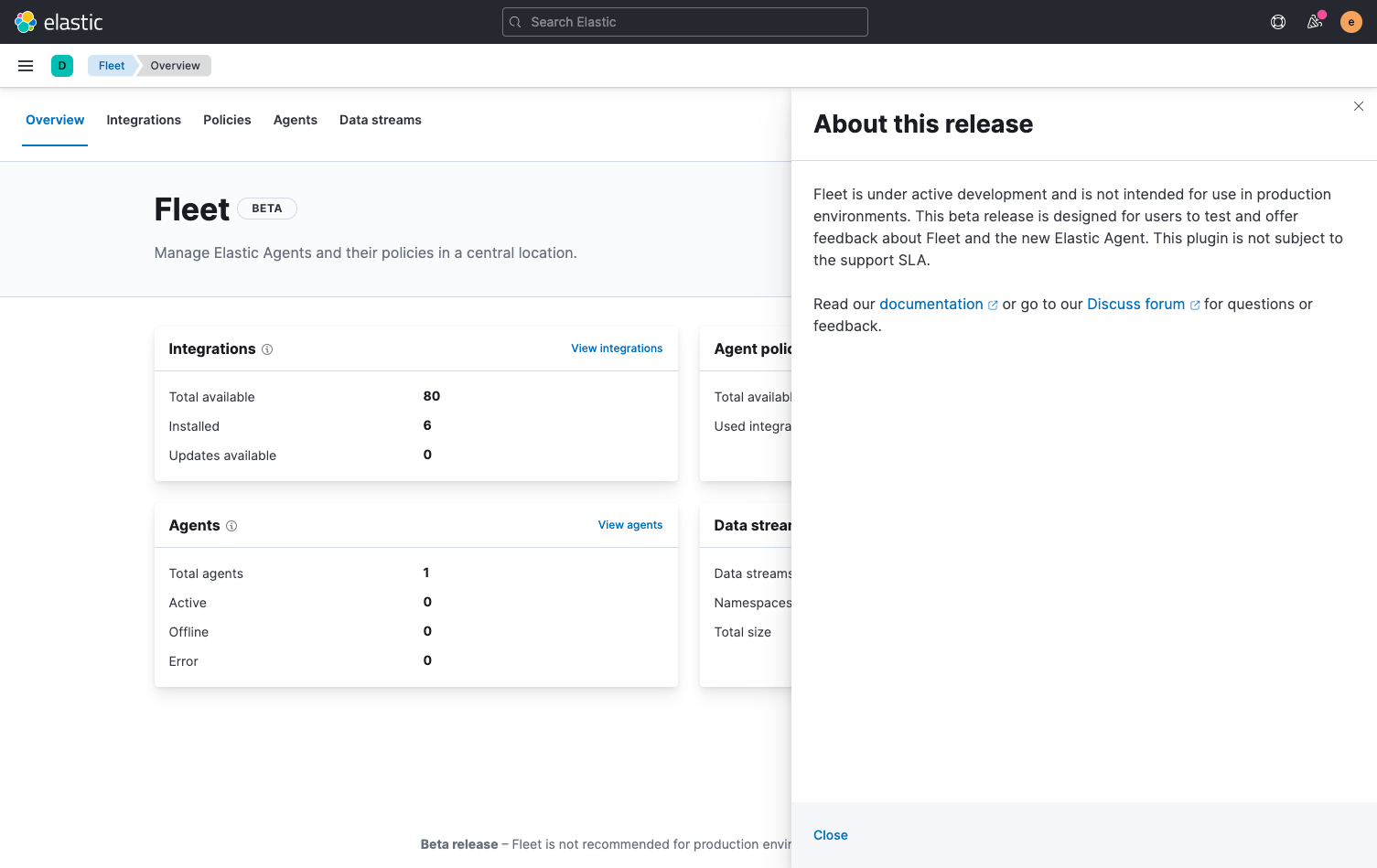
Task: Click the Elastic logo in header
Action: tap(59, 22)
